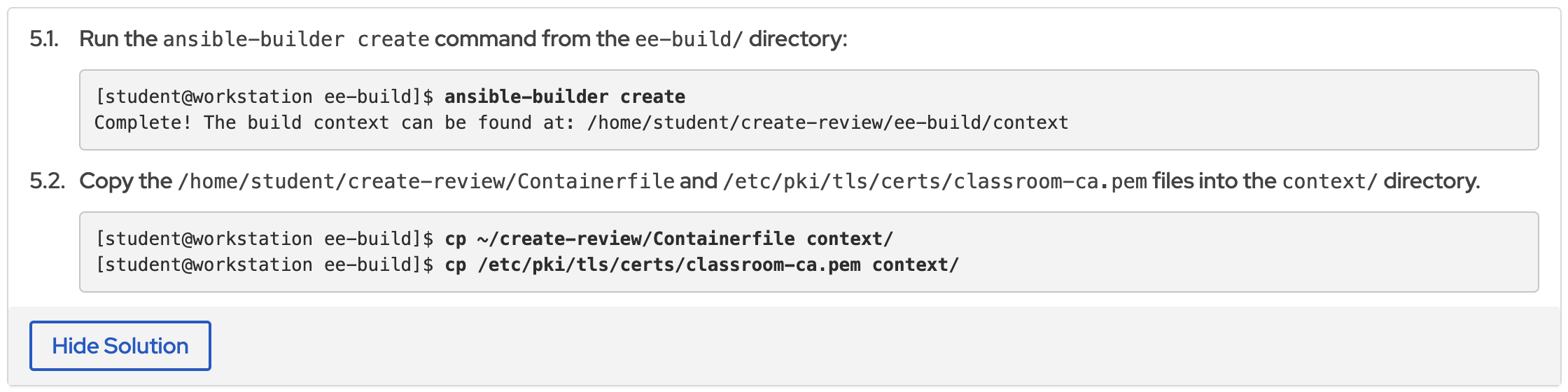Click the /home/student/create-review/ee-build/context output path
The height and width of the screenshot is (392, 1568).
pos(827,123)
